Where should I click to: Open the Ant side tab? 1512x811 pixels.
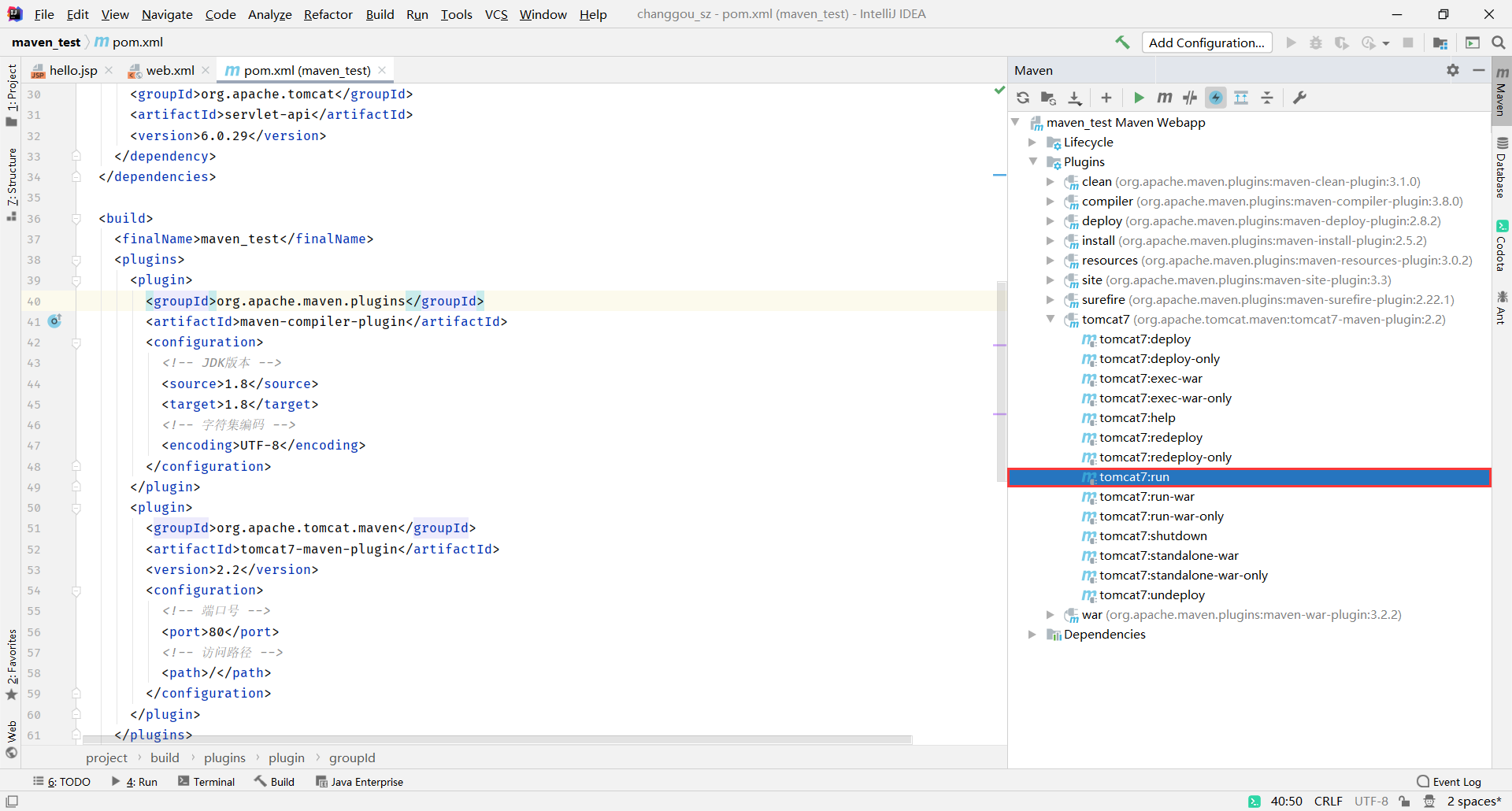1502,308
